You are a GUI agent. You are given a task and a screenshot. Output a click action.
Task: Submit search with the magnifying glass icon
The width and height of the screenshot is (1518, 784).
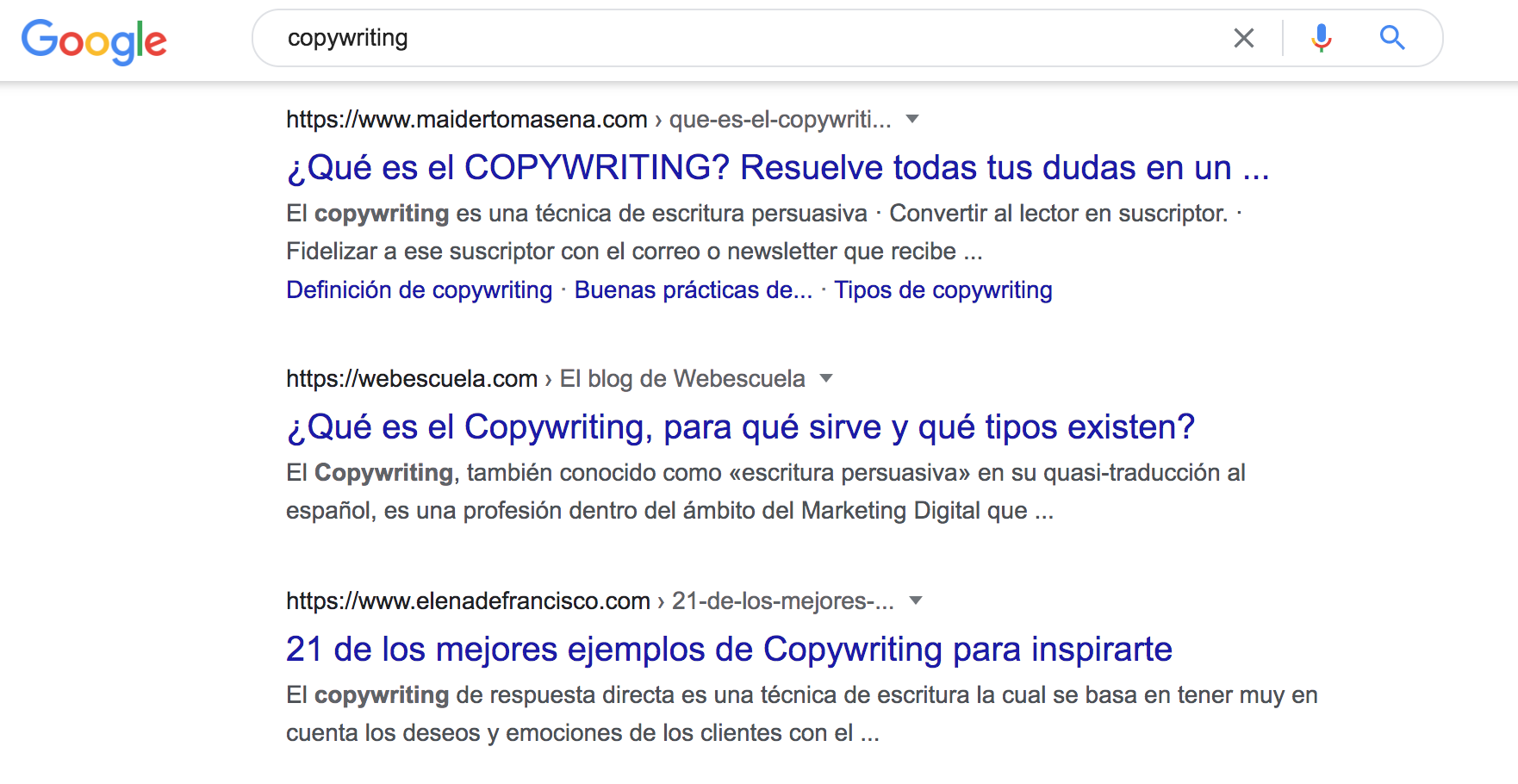coord(1392,38)
